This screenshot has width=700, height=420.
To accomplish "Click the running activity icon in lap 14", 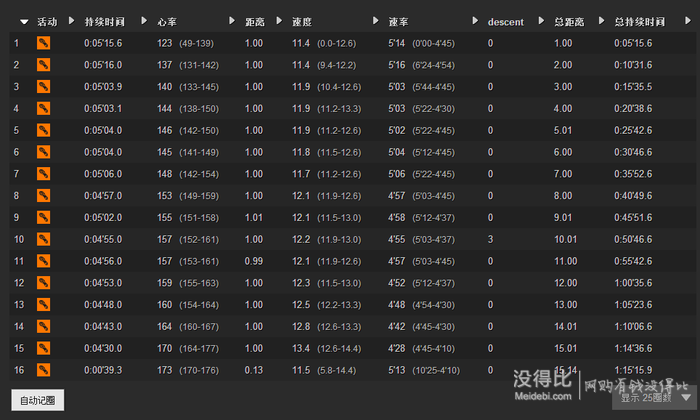I will pyautogui.click(x=43, y=326).
